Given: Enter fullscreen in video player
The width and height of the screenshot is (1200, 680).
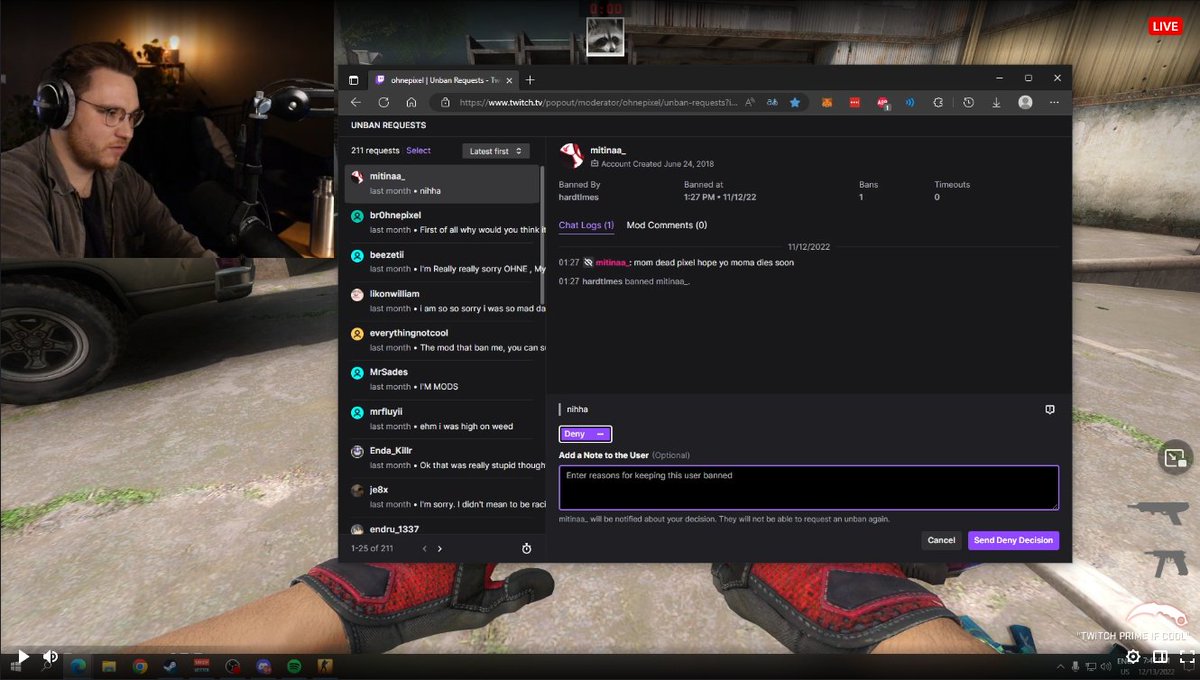Looking at the screenshot, I should coord(1186,657).
